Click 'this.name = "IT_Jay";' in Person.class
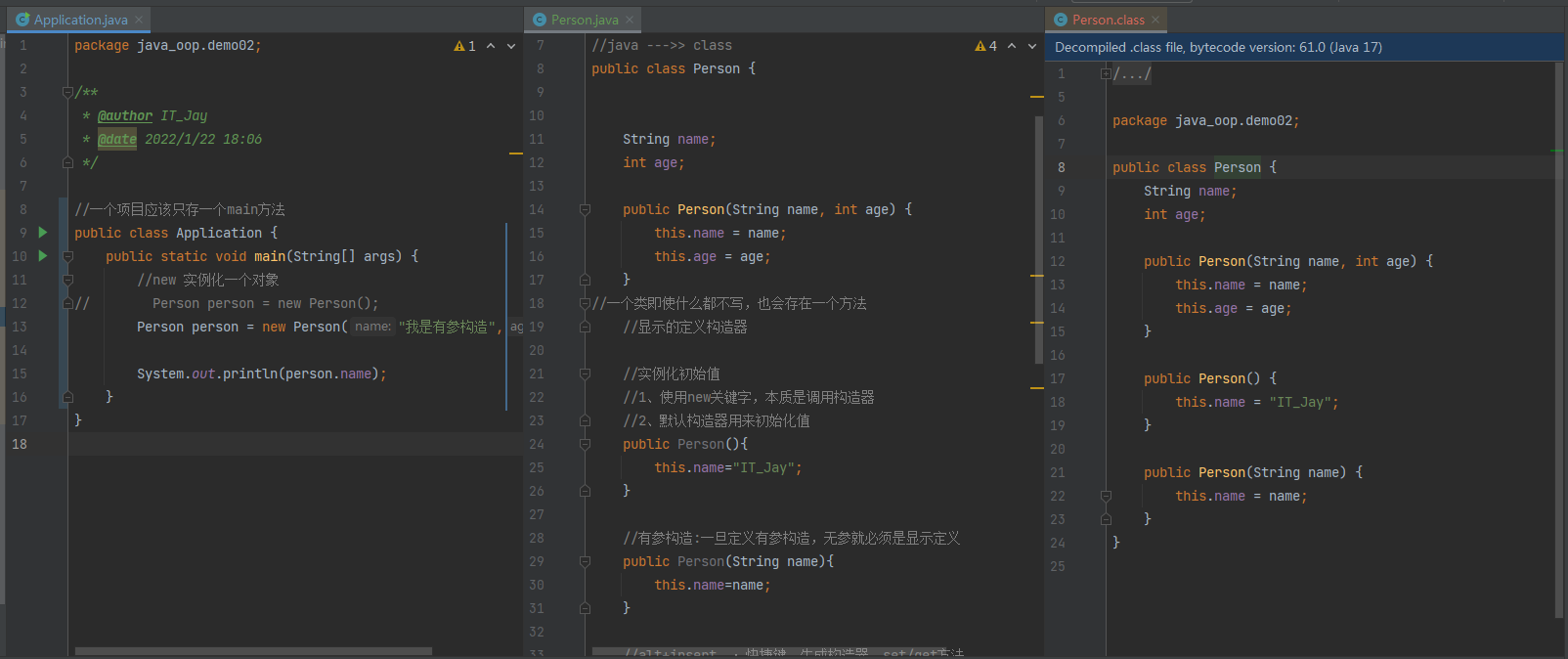The image size is (1568, 659). pos(1257,402)
